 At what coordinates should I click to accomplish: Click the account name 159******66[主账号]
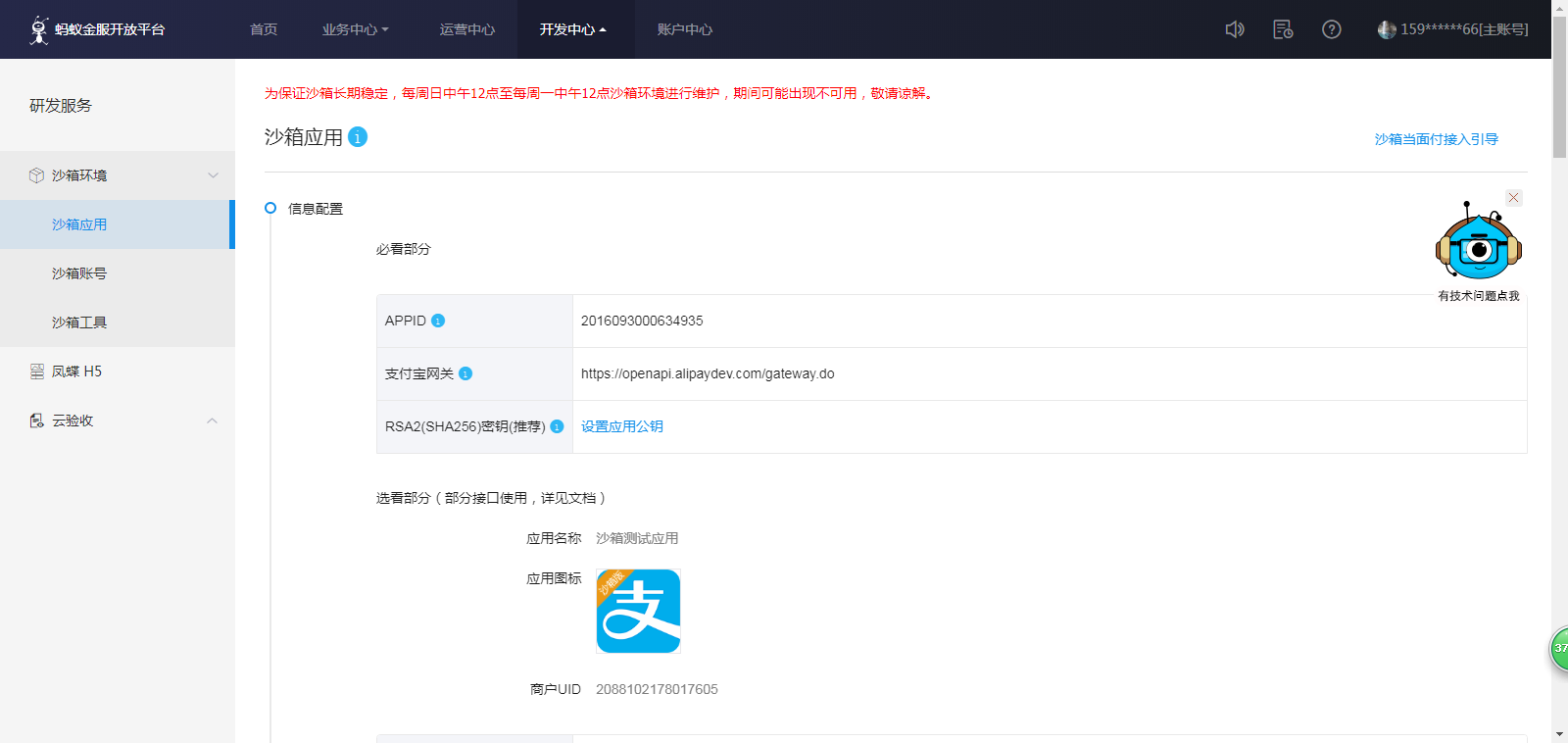[x=1464, y=29]
